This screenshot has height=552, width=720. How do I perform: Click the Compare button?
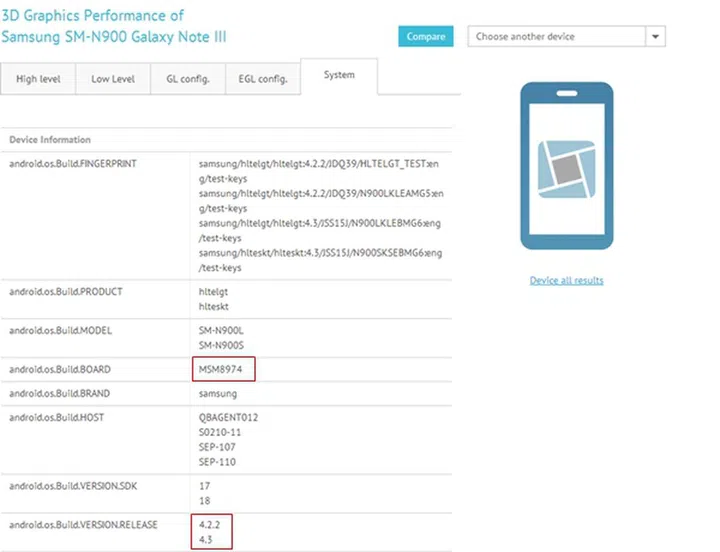[426, 36]
